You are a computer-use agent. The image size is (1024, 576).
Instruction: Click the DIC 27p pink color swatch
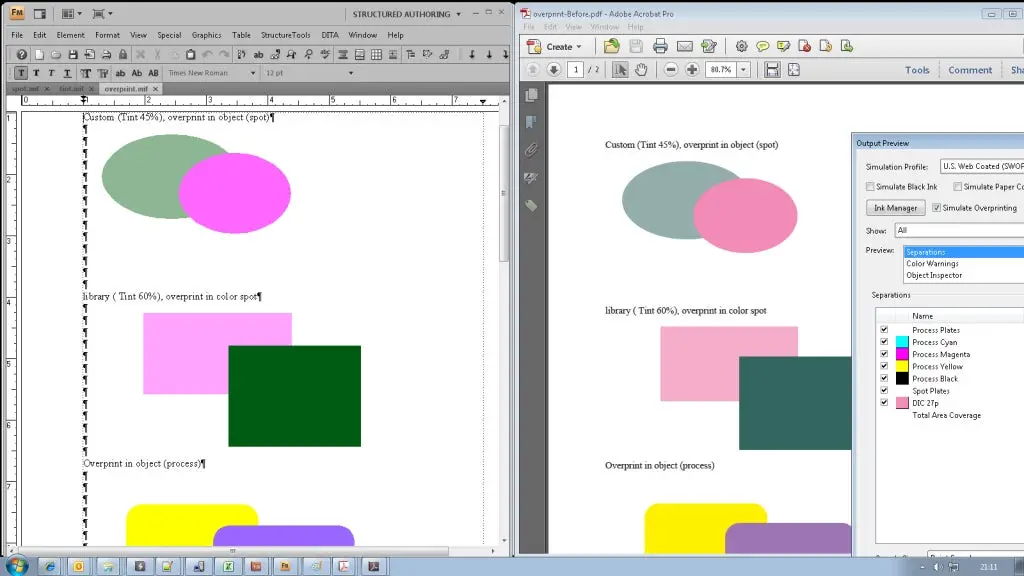point(902,403)
